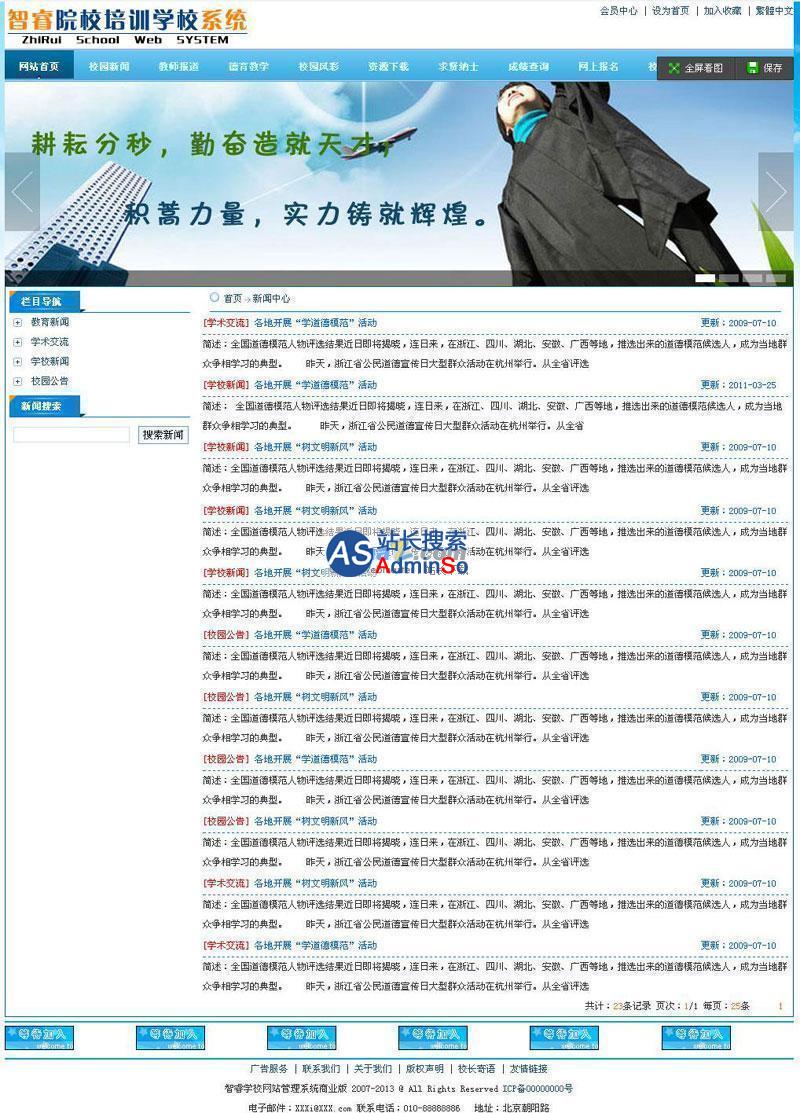Click the 新闻搜索 sidebar heading
Image resolution: width=800 pixels, height=1113 pixels.
click(x=41, y=406)
